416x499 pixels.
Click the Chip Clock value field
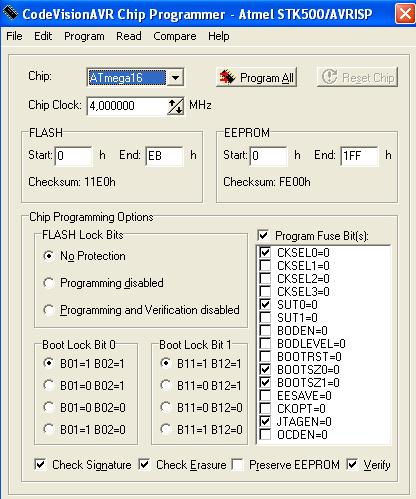point(127,106)
